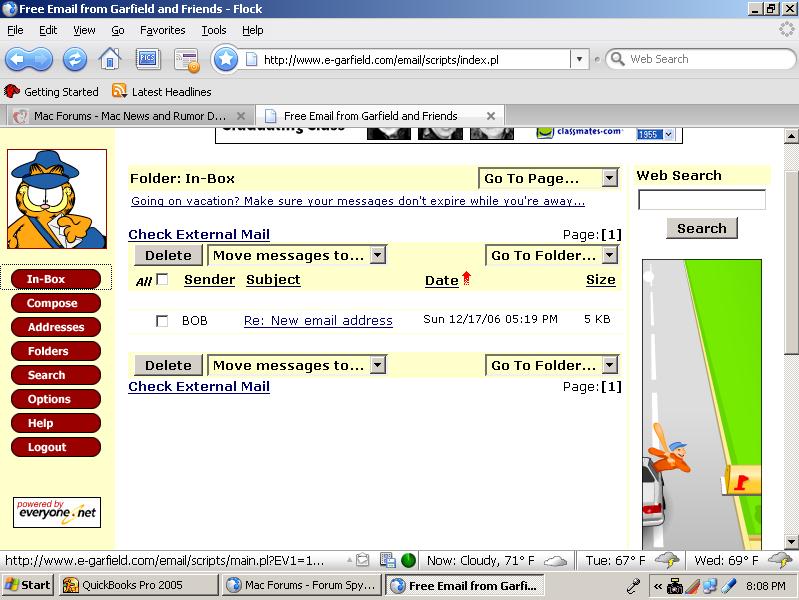Click the tray printer icon
The image size is (799, 600).
point(675,586)
